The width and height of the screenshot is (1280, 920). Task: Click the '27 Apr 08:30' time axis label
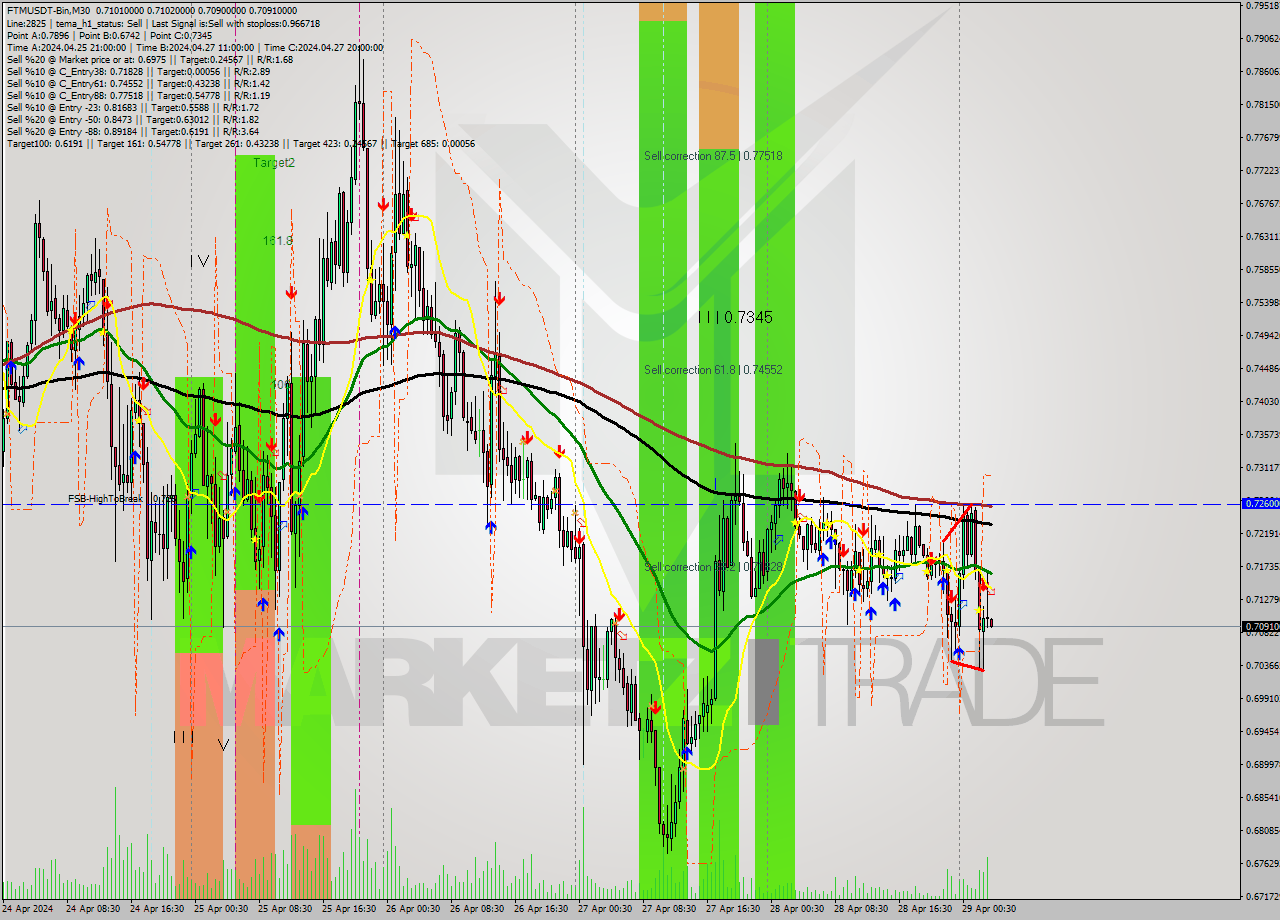(667, 909)
